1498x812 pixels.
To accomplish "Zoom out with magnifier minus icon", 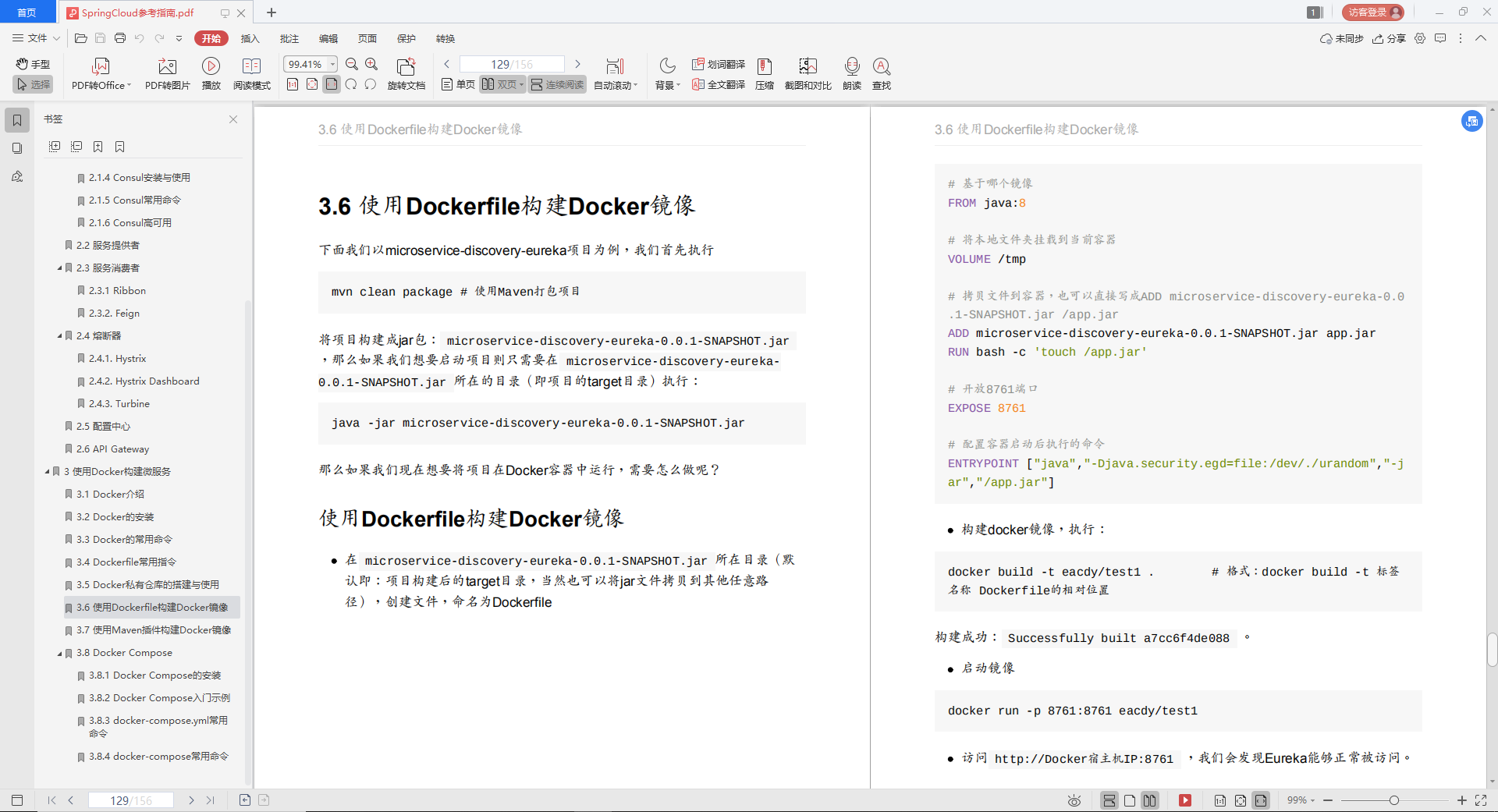I will [x=352, y=64].
